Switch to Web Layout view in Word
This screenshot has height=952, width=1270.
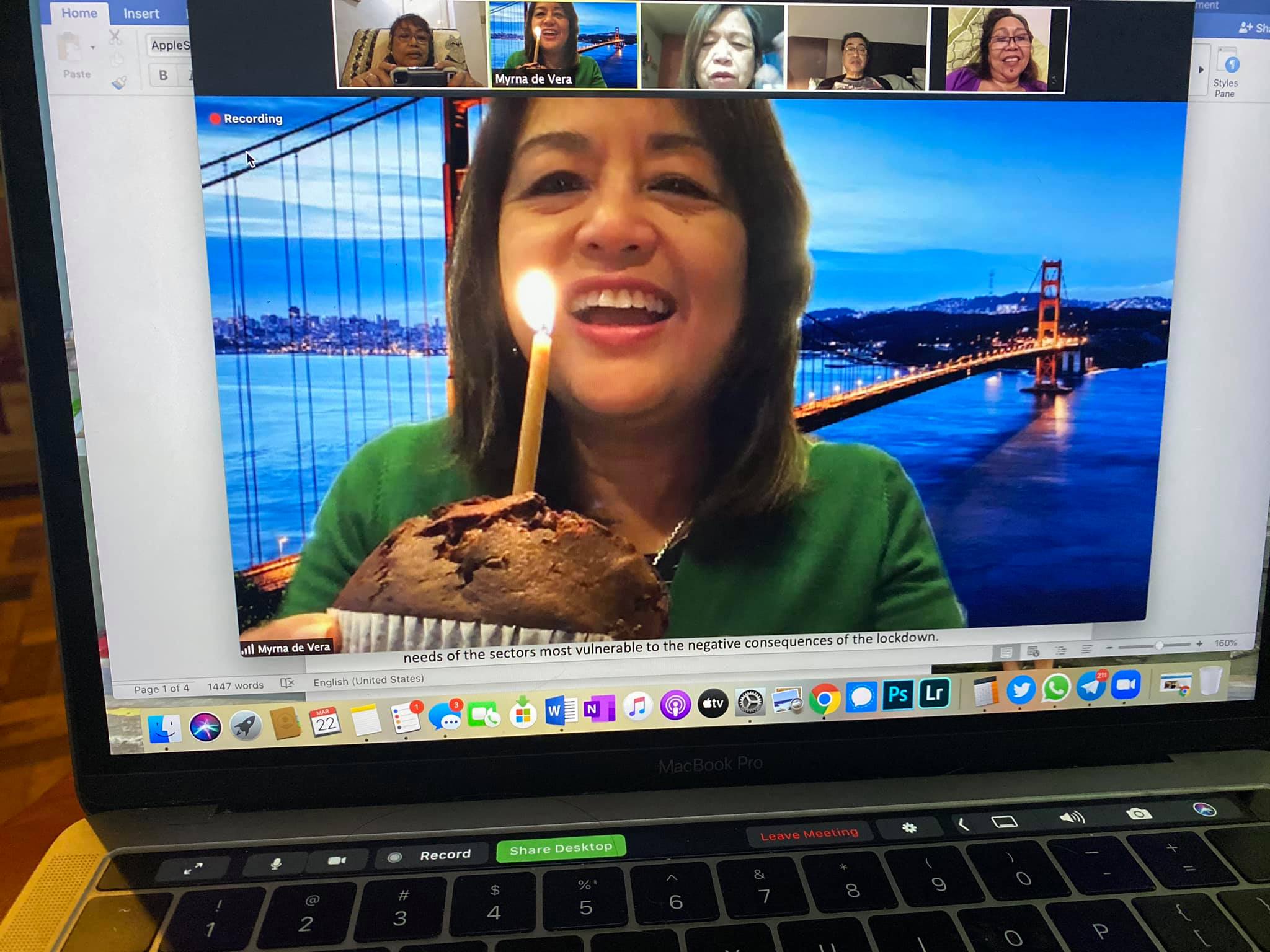point(1033,651)
